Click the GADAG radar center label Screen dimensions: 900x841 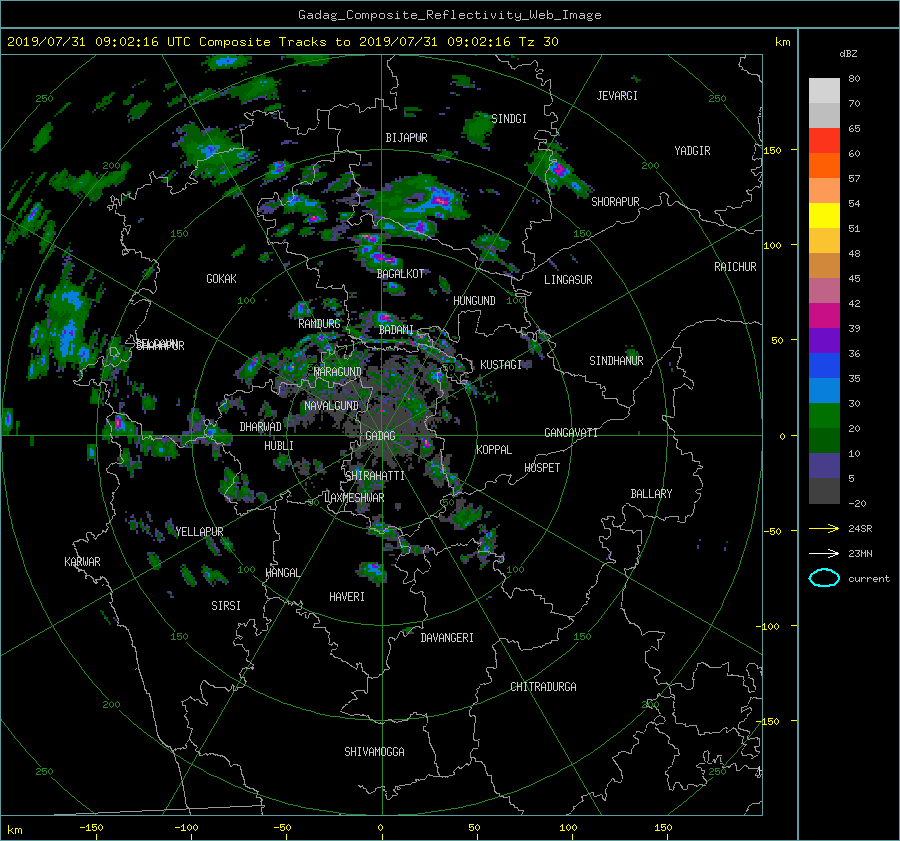(380, 436)
